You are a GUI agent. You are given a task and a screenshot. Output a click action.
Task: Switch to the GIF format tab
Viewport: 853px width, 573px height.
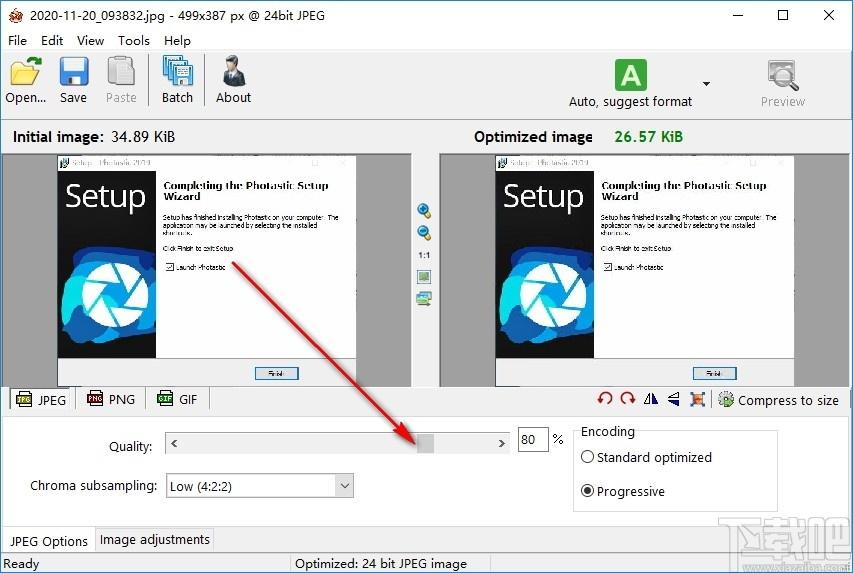177,399
